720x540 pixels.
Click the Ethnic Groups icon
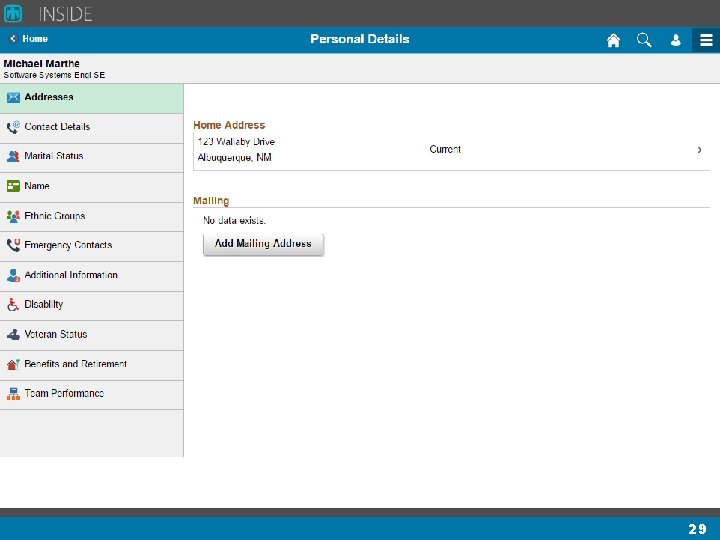[x=13, y=216]
